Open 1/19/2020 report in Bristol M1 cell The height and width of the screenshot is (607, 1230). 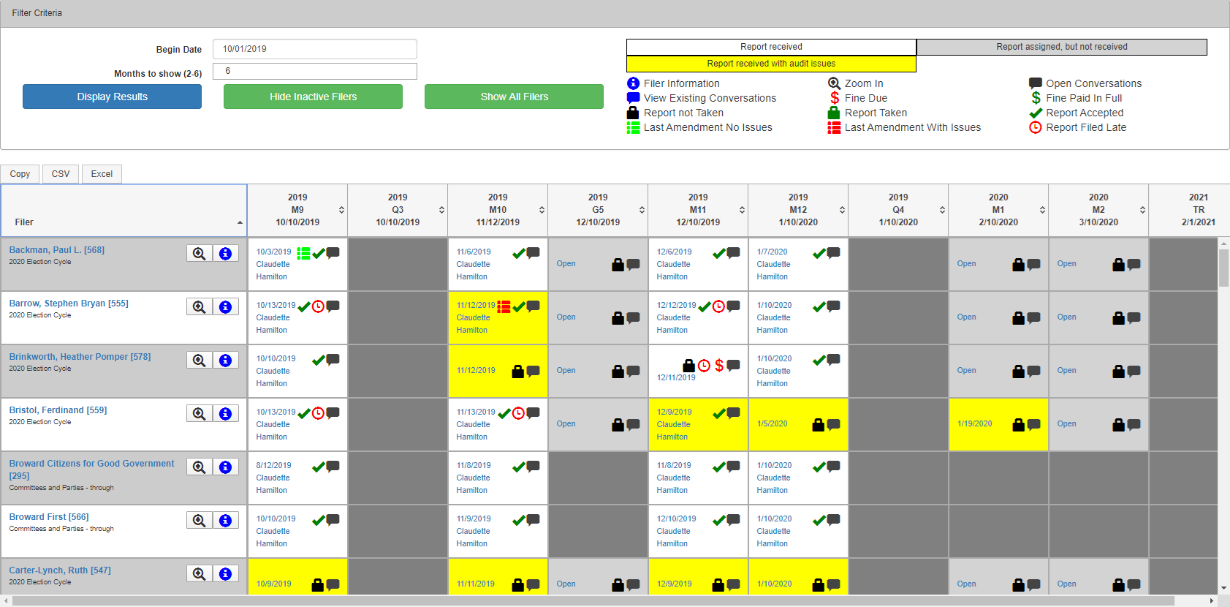click(975, 423)
